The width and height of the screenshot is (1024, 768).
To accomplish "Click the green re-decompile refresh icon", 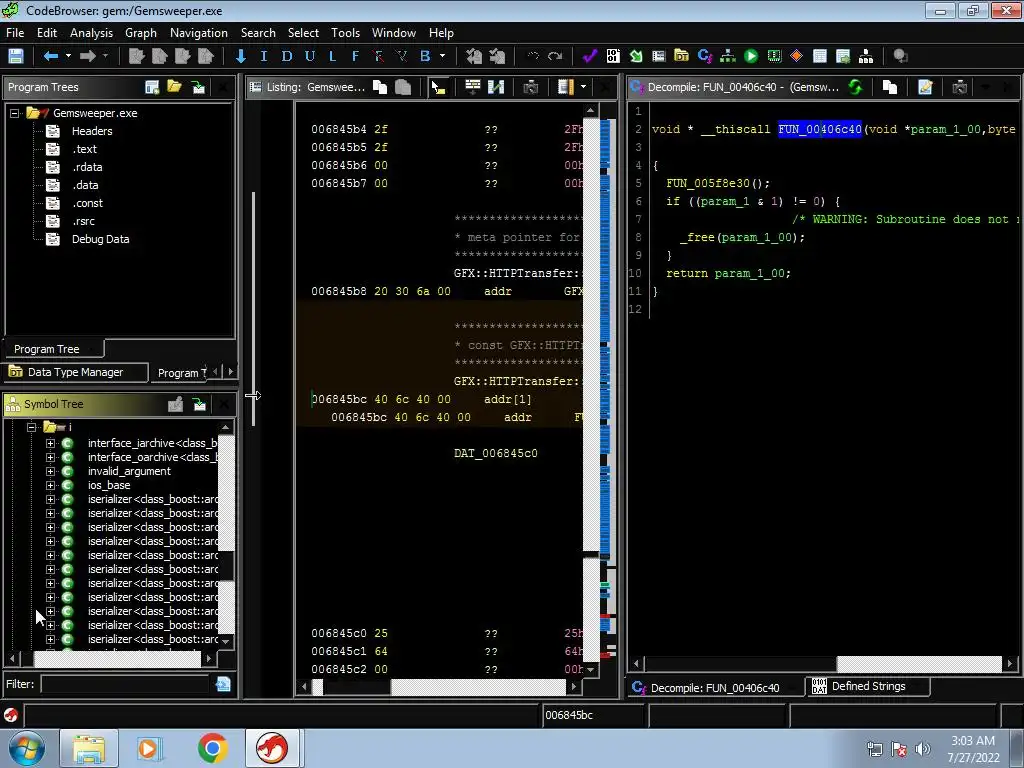I will tap(855, 87).
